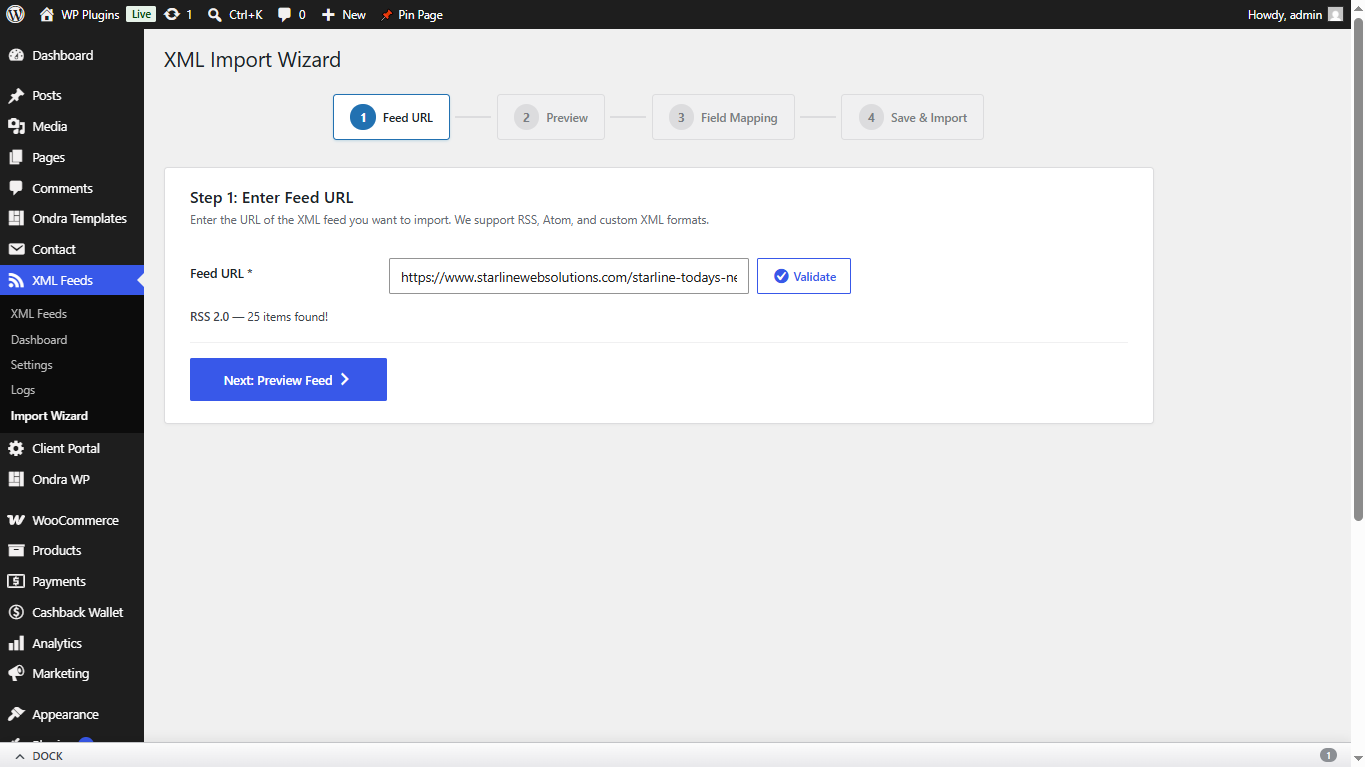This screenshot has height=767, width=1365.
Task: Click inside the Feed URL input field
Action: (569, 277)
